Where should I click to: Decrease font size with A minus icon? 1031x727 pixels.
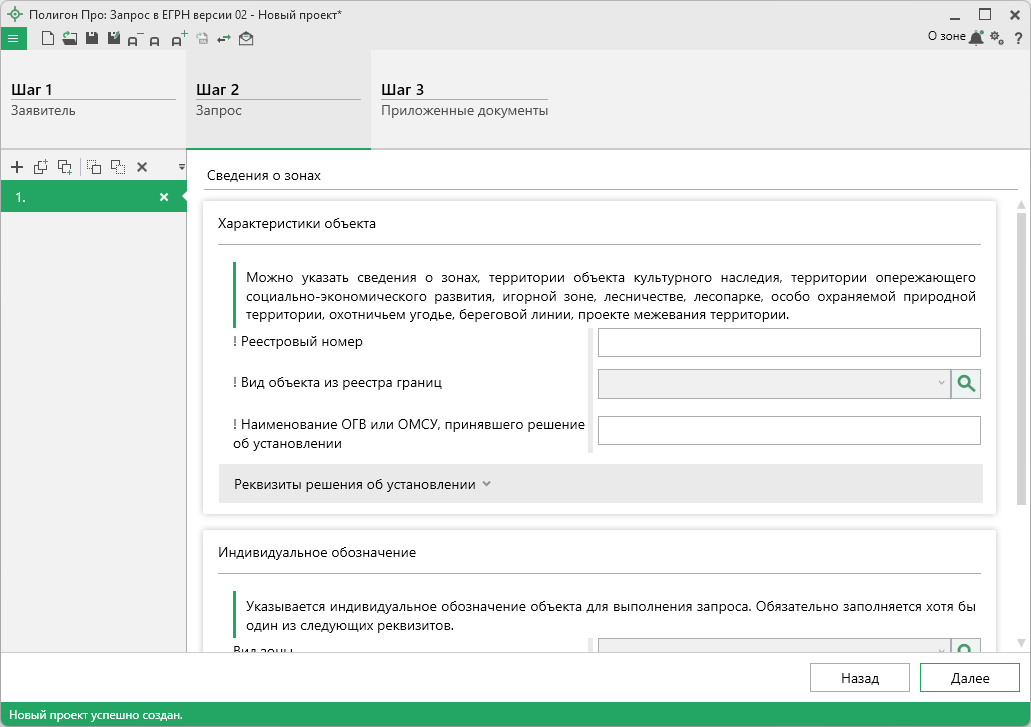(134, 39)
